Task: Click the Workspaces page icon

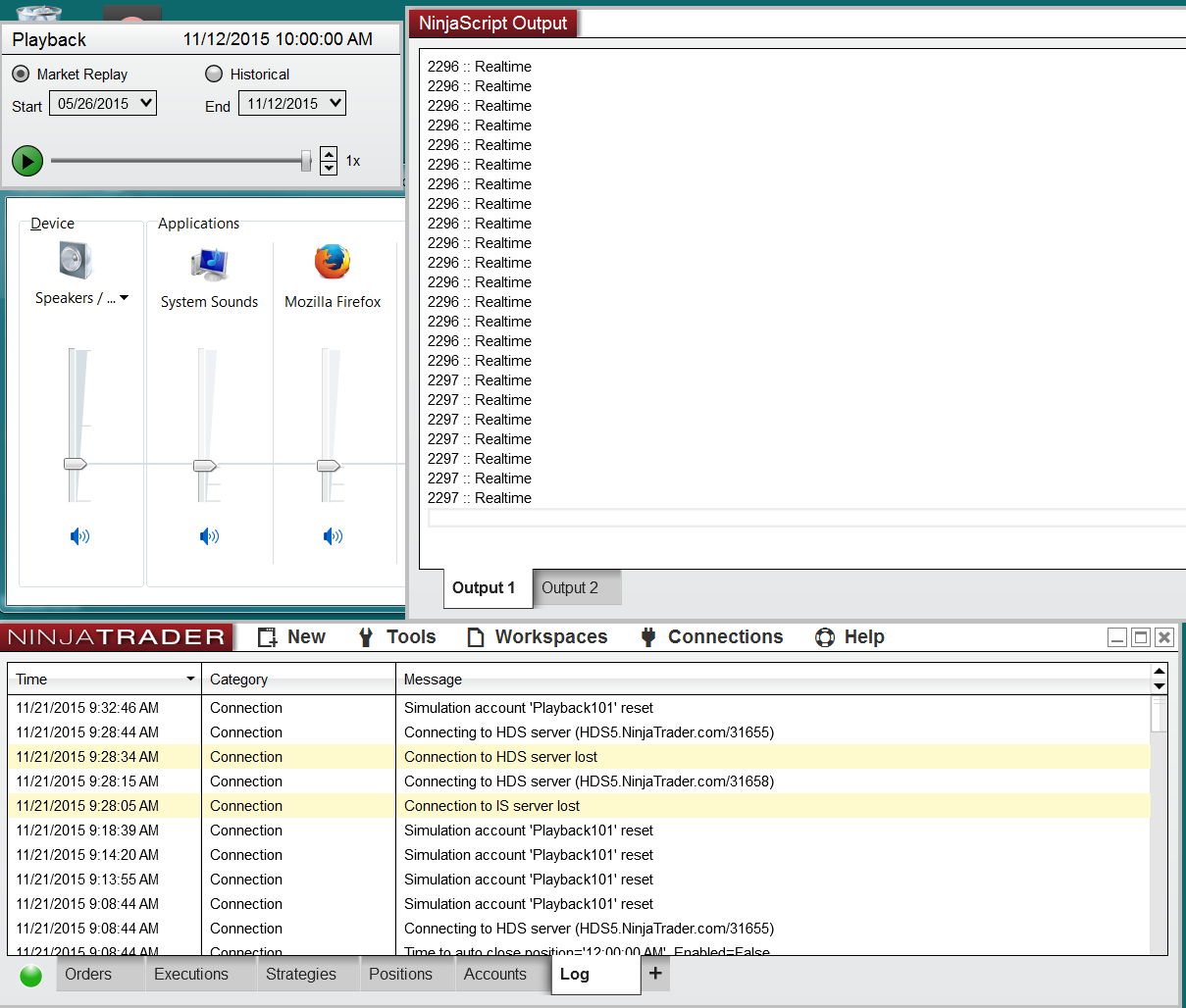Action: point(476,637)
